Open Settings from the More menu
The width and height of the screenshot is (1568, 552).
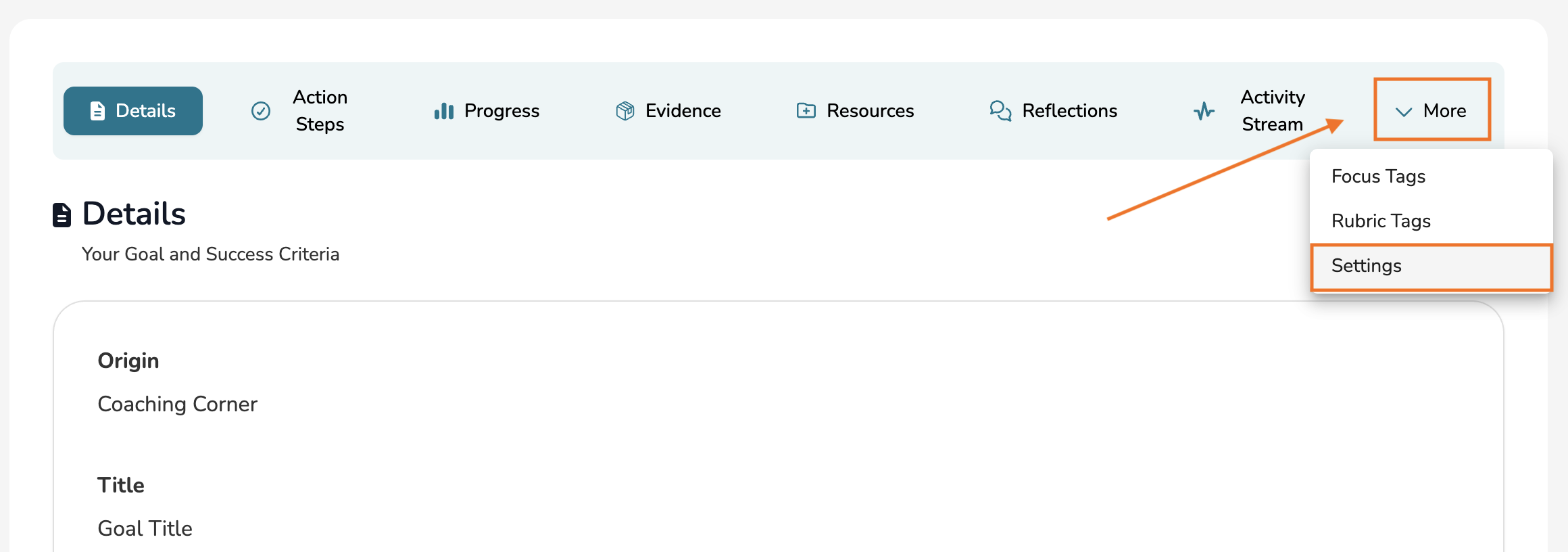click(1366, 266)
